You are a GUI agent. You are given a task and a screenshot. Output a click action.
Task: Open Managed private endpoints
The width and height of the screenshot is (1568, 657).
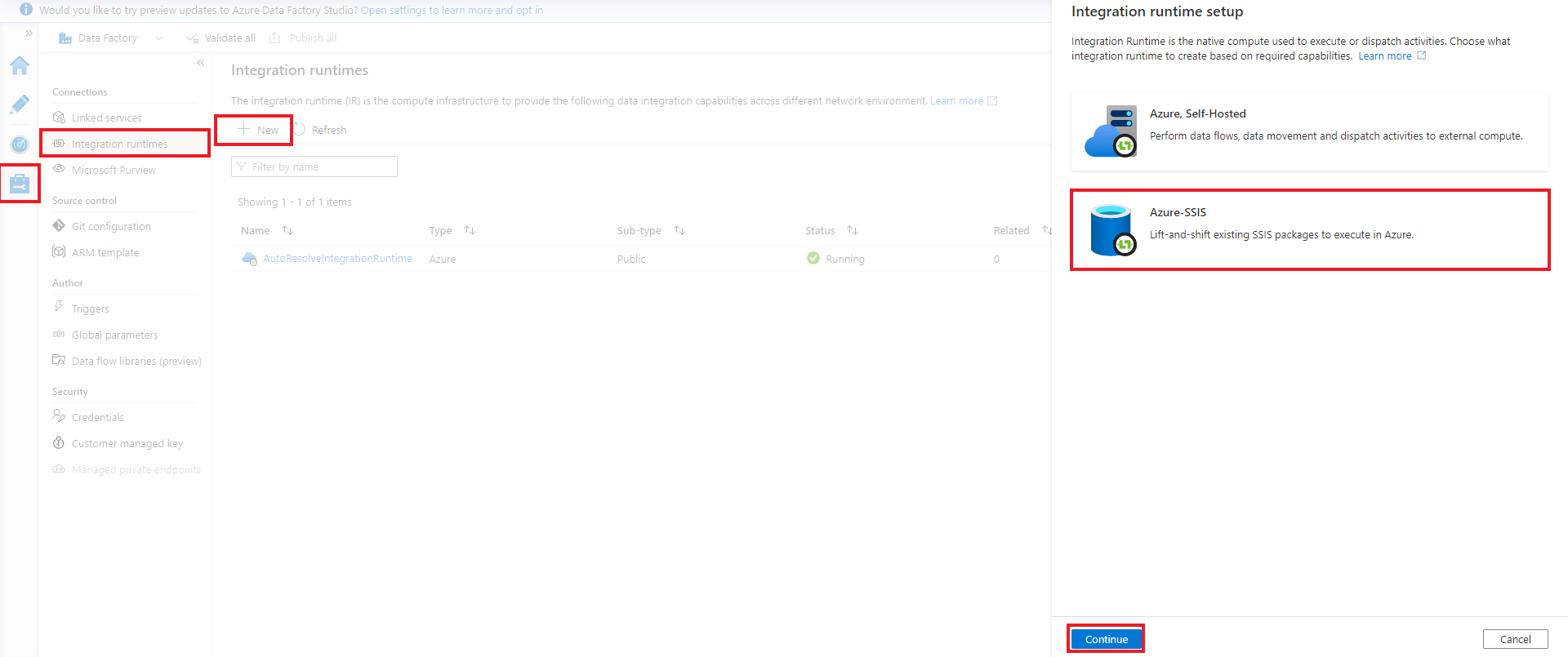point(136,470)
